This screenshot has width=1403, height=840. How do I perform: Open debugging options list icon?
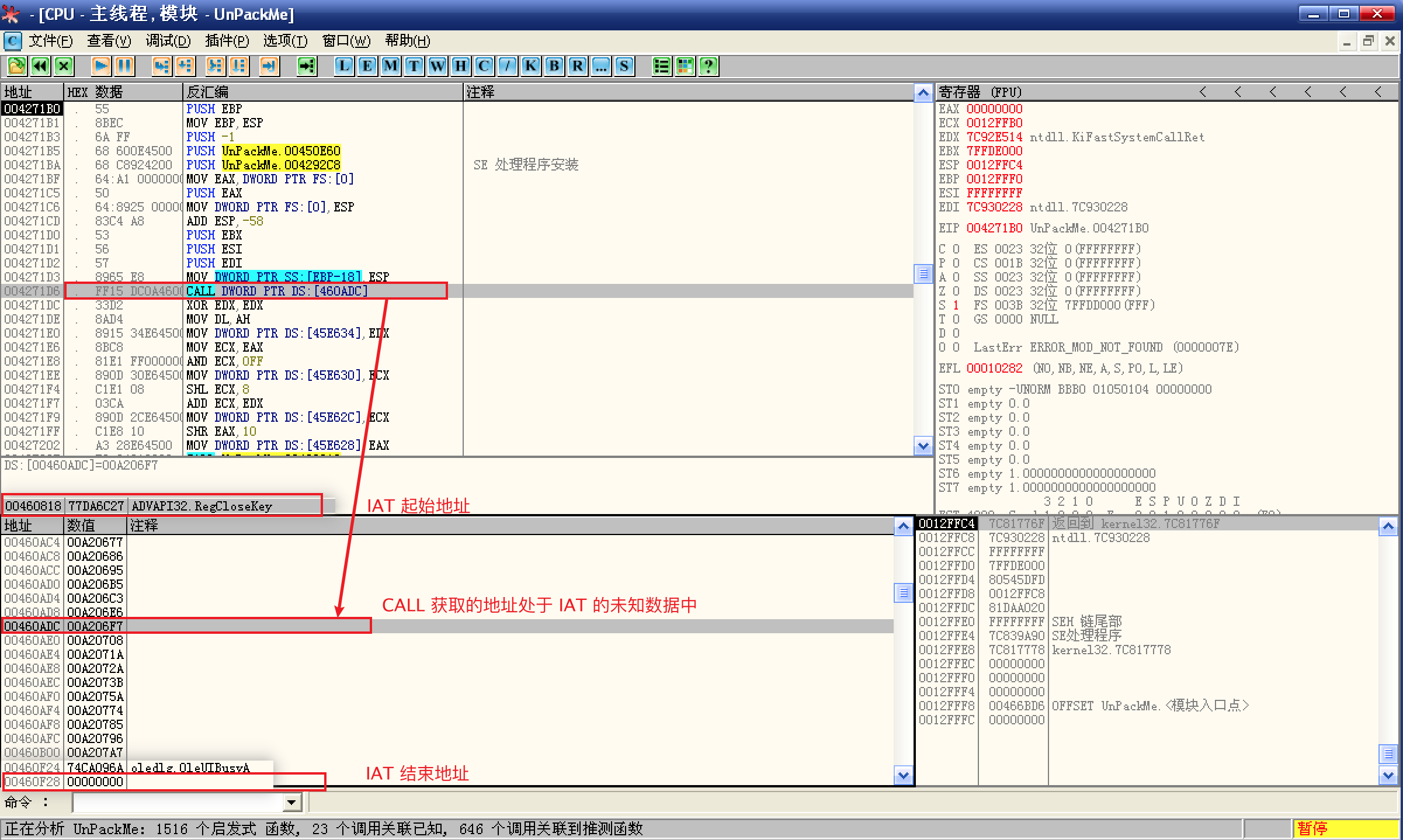pos(661,66)
